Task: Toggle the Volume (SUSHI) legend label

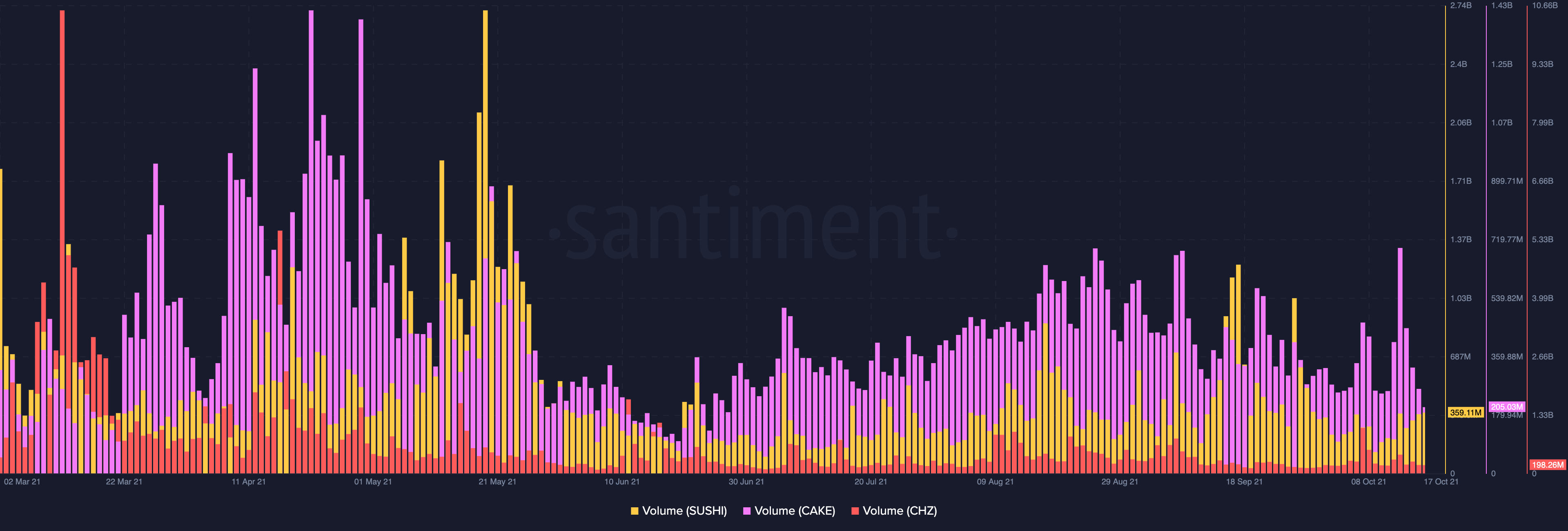Action: [684, 511]
